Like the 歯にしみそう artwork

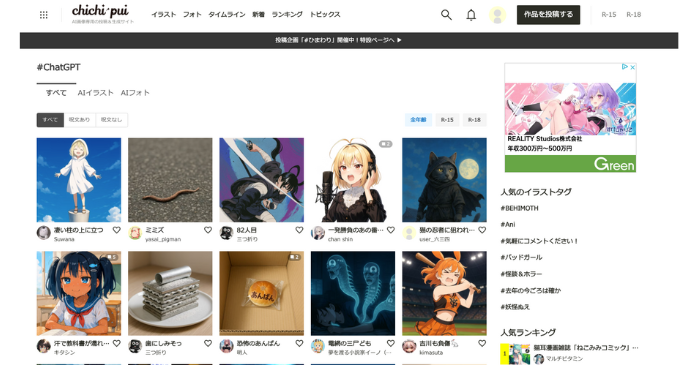208,343
